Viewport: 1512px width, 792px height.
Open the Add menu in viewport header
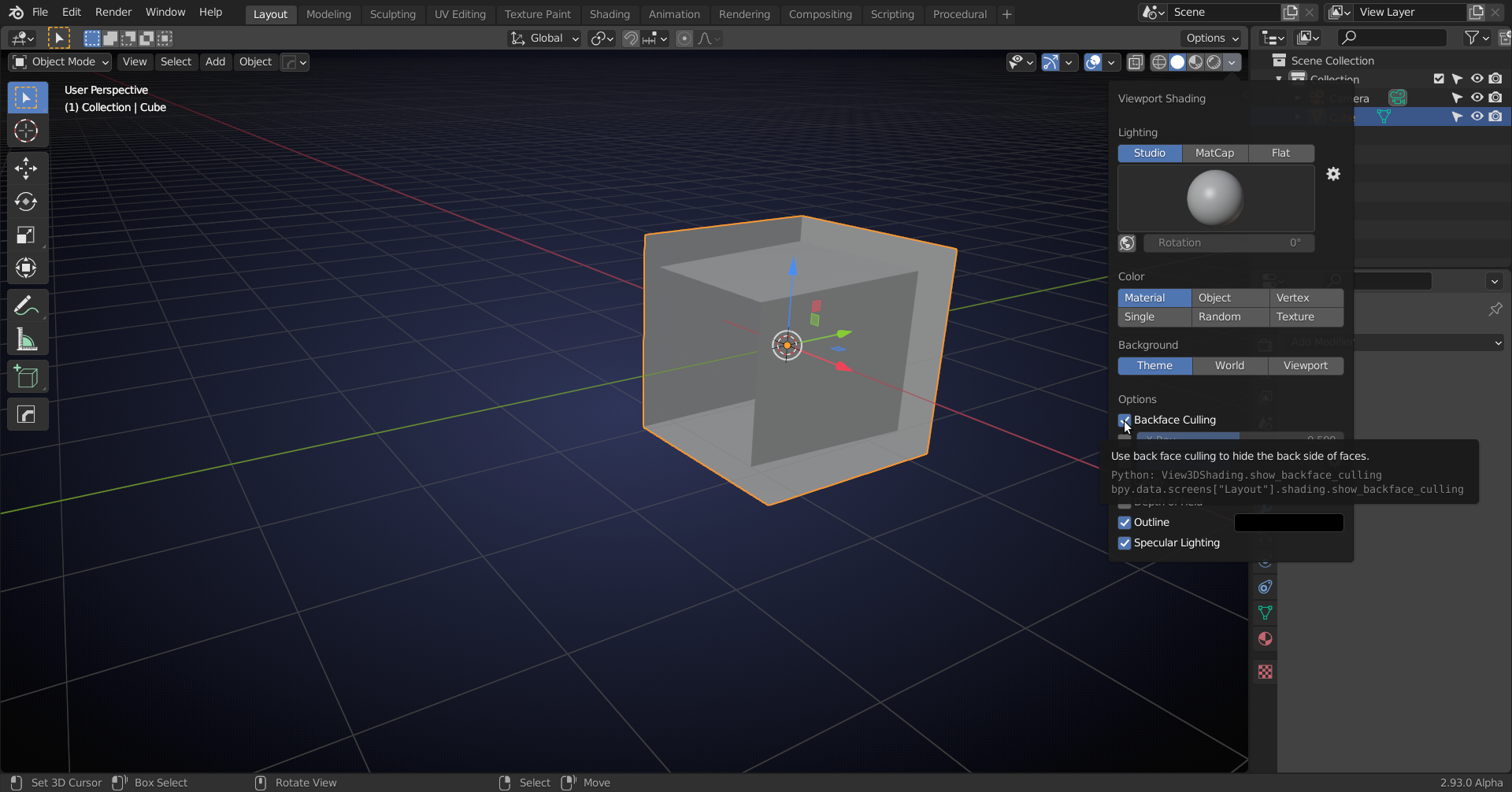click(x=215, y=62)
